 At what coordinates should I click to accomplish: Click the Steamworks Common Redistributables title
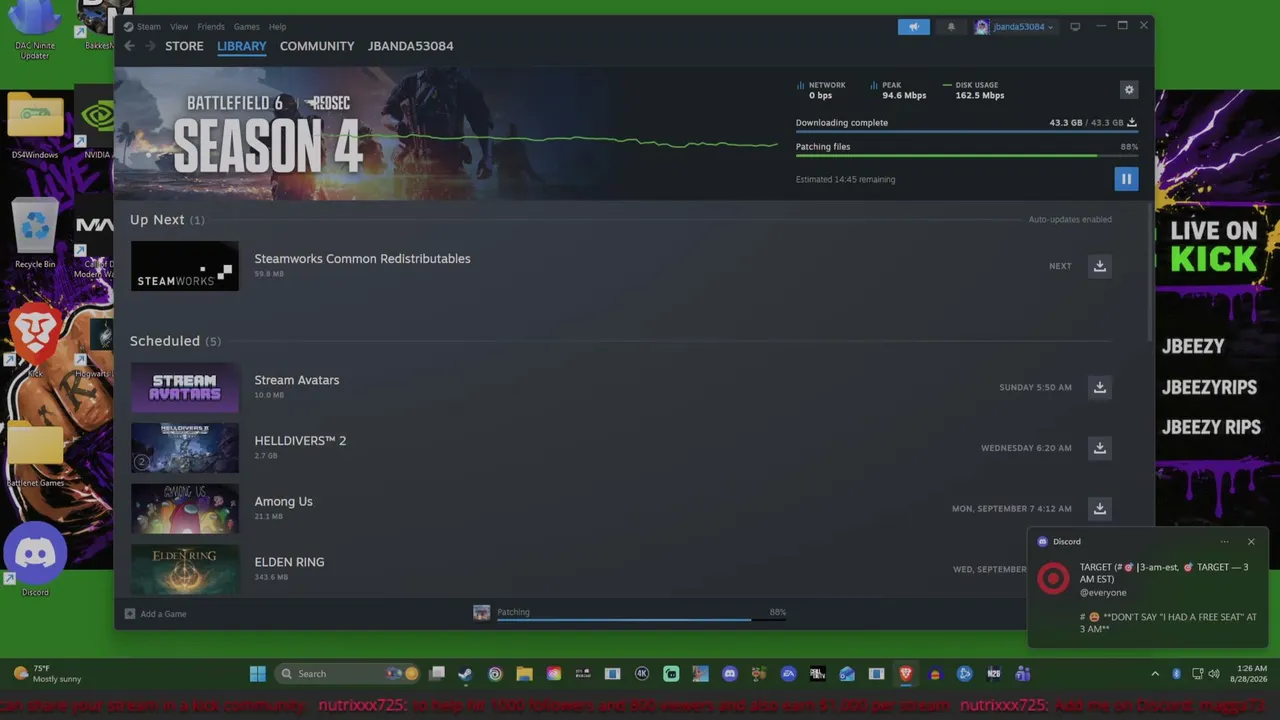pos(362,259)
